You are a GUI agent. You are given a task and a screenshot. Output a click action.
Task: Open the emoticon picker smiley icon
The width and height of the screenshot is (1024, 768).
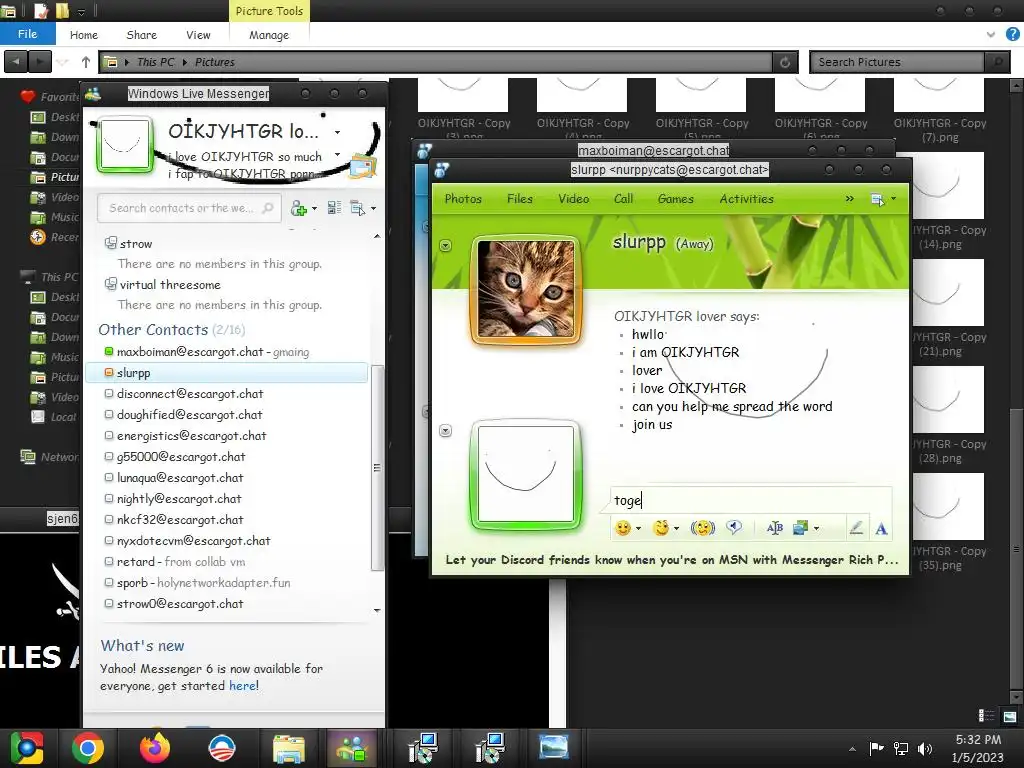click(x=623, y=528)
